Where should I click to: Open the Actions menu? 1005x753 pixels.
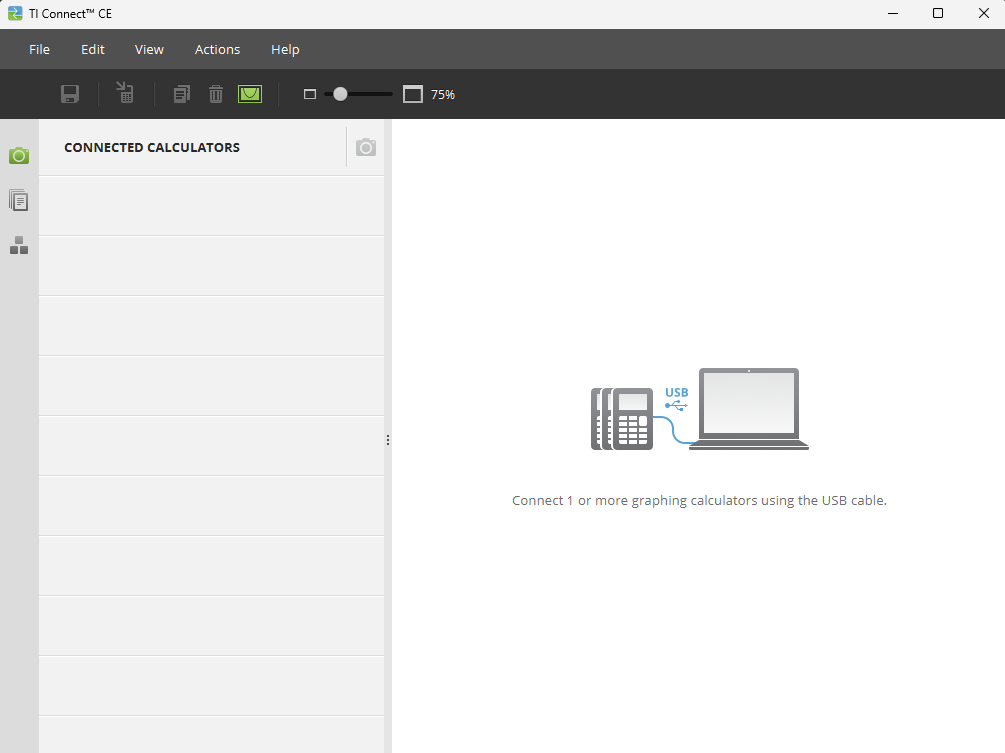coord(217,49)
